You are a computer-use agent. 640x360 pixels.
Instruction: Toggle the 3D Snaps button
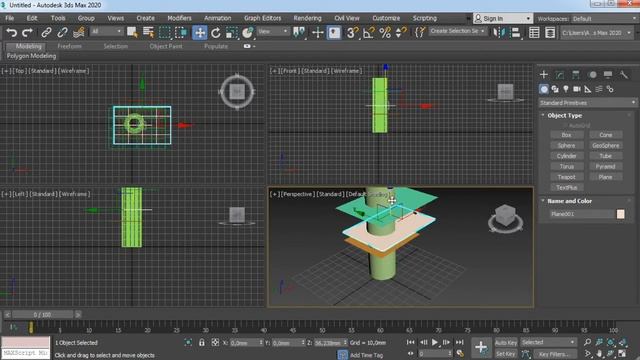coord(352,32)
